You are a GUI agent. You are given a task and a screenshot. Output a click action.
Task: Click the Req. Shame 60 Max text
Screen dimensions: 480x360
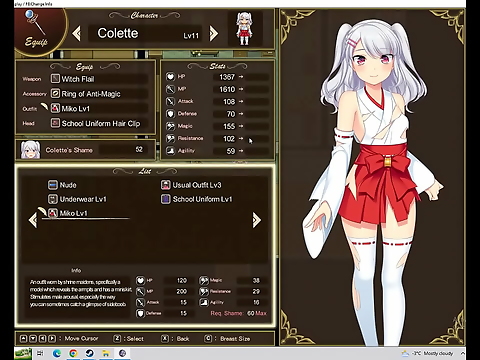pos(238,313)
